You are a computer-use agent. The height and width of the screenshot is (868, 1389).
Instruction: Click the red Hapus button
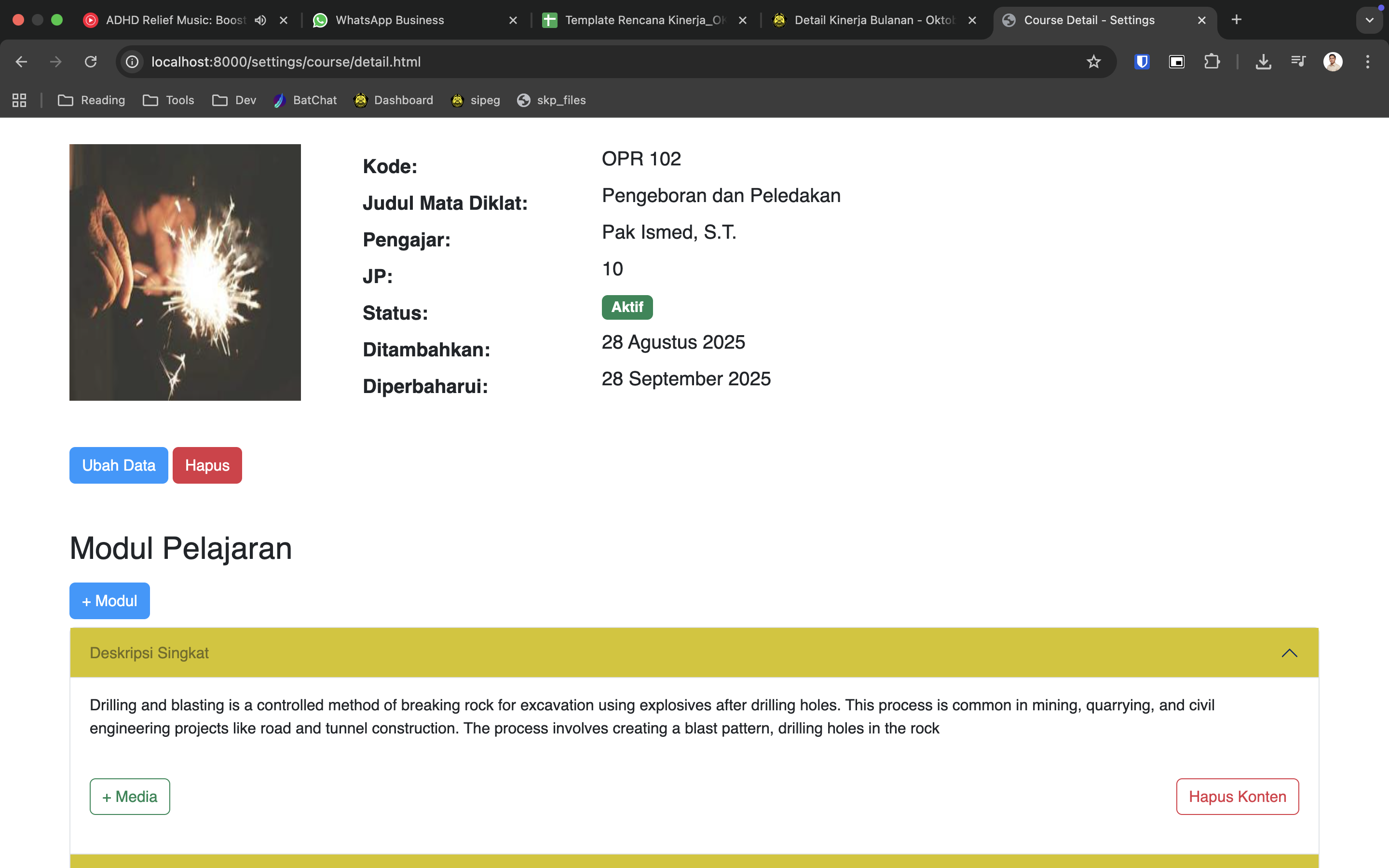click(207, 465)
